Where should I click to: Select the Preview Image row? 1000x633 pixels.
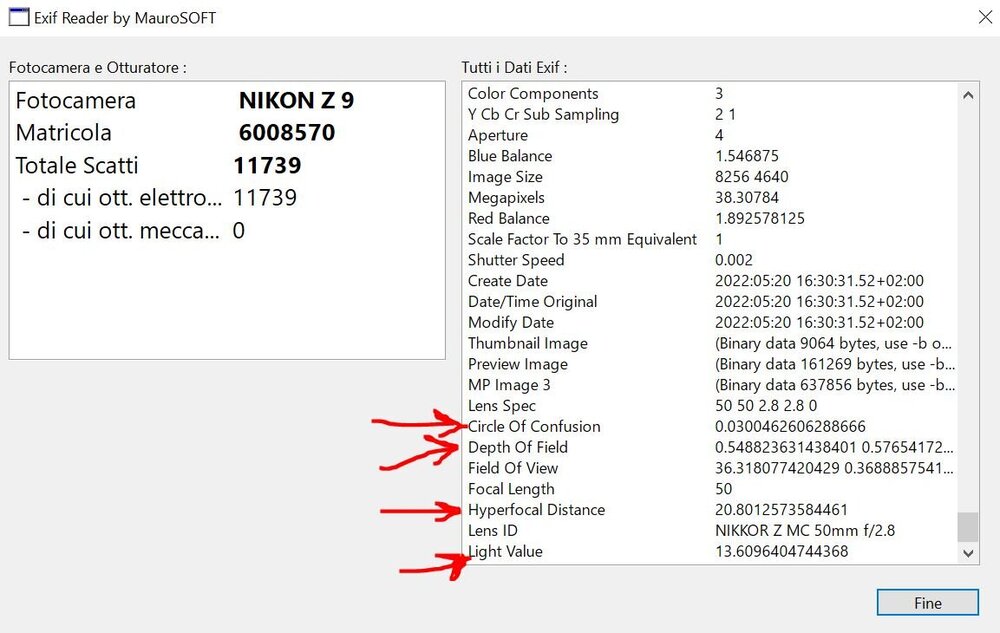coord(710,364)
